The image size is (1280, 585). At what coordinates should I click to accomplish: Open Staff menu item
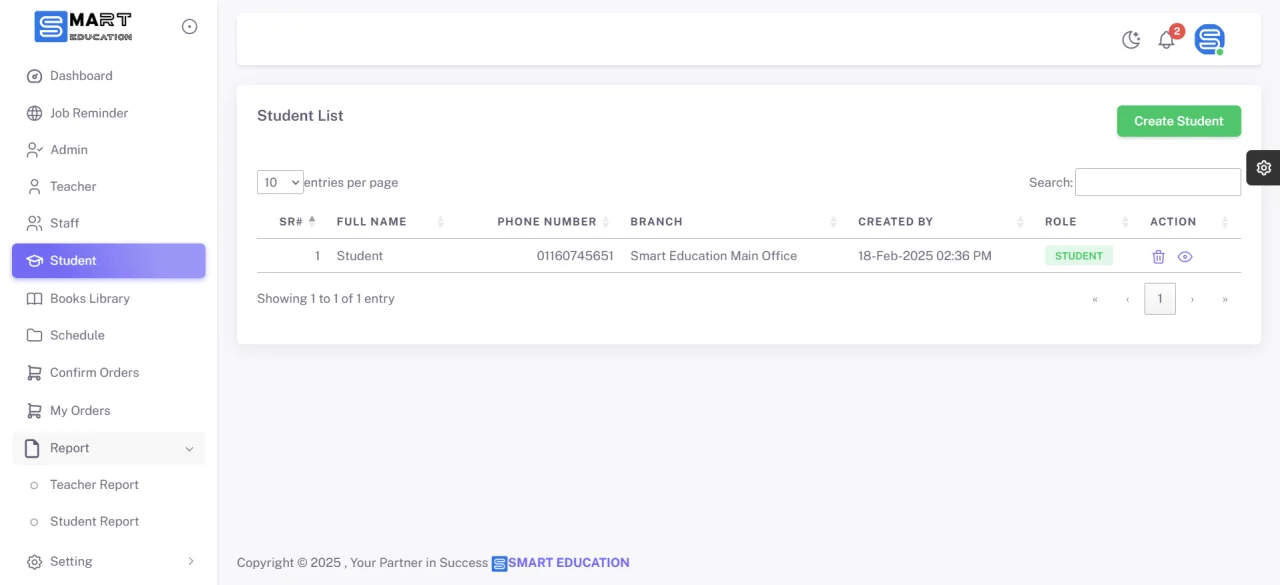(108, 223)
